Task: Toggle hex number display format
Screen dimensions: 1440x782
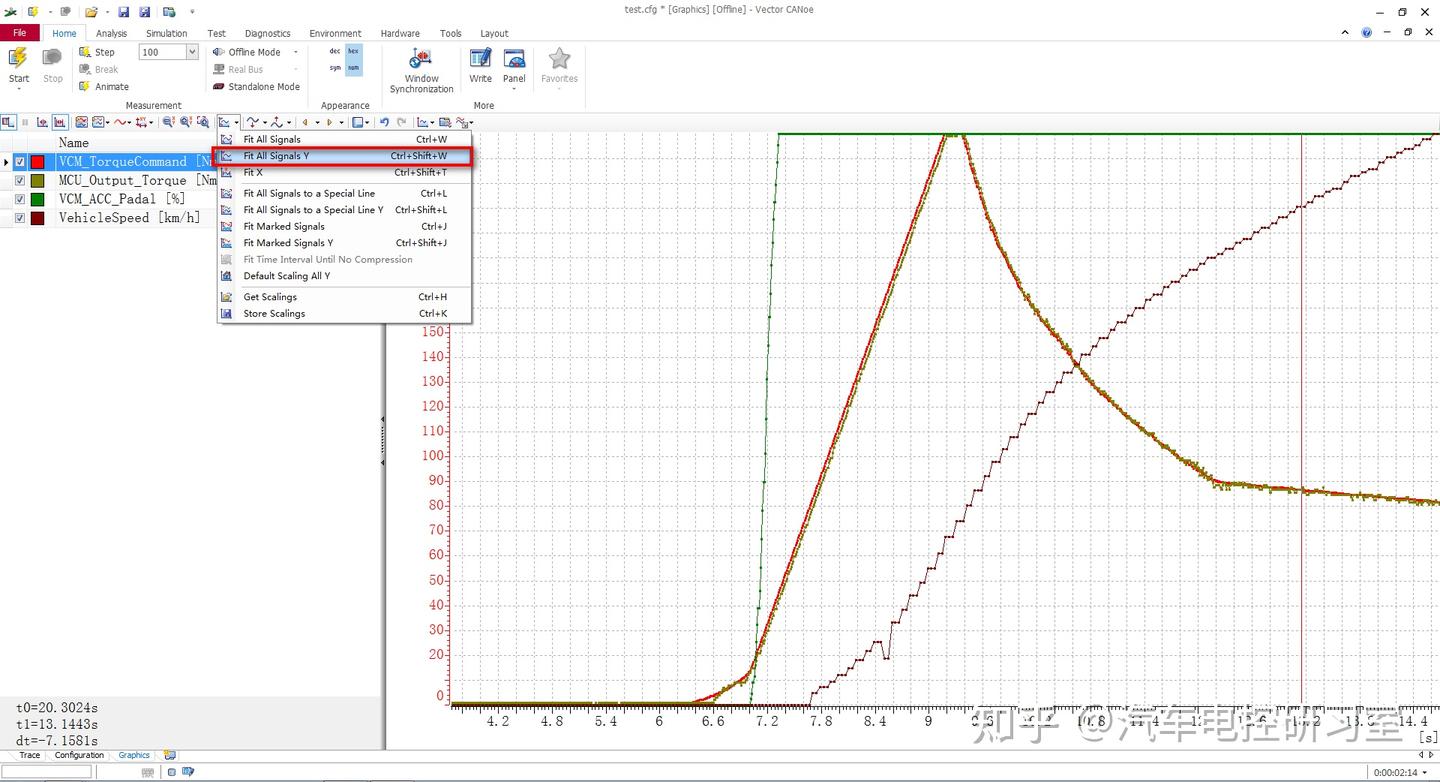Action: coord(353,51)
